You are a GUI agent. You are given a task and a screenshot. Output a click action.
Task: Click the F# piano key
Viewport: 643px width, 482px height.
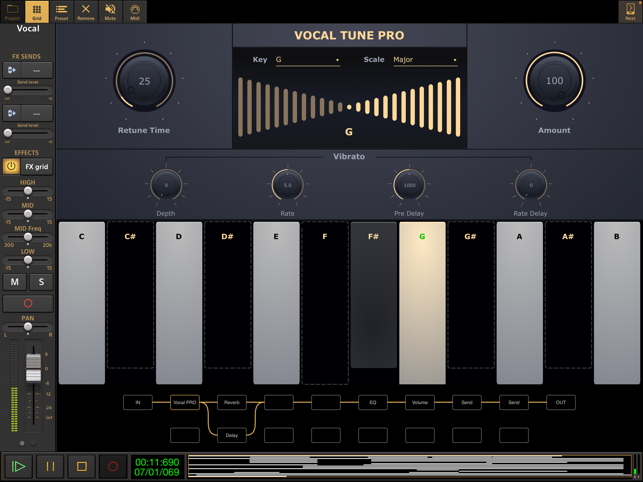point(374,295)
